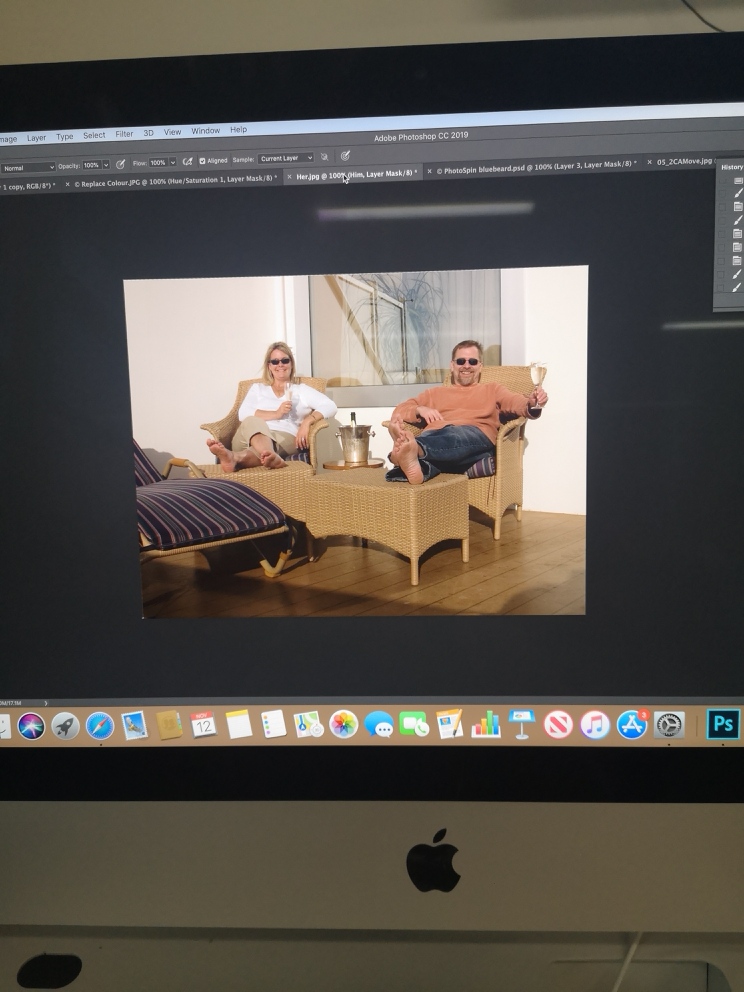Open the Sample Current Layer dropdown
Viewport: 744px width, 992px height.
(x=286, y=158)
